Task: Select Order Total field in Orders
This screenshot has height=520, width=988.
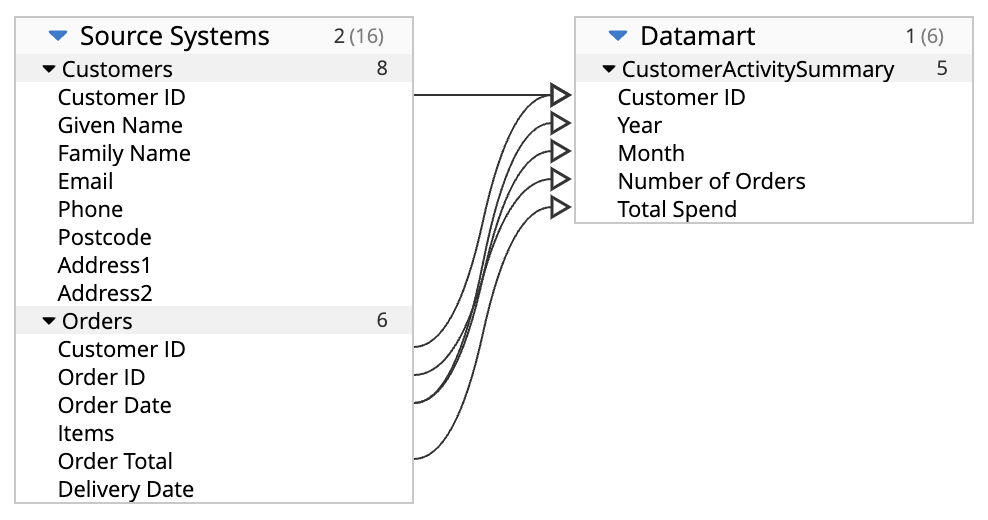Action: pos(214,461)
